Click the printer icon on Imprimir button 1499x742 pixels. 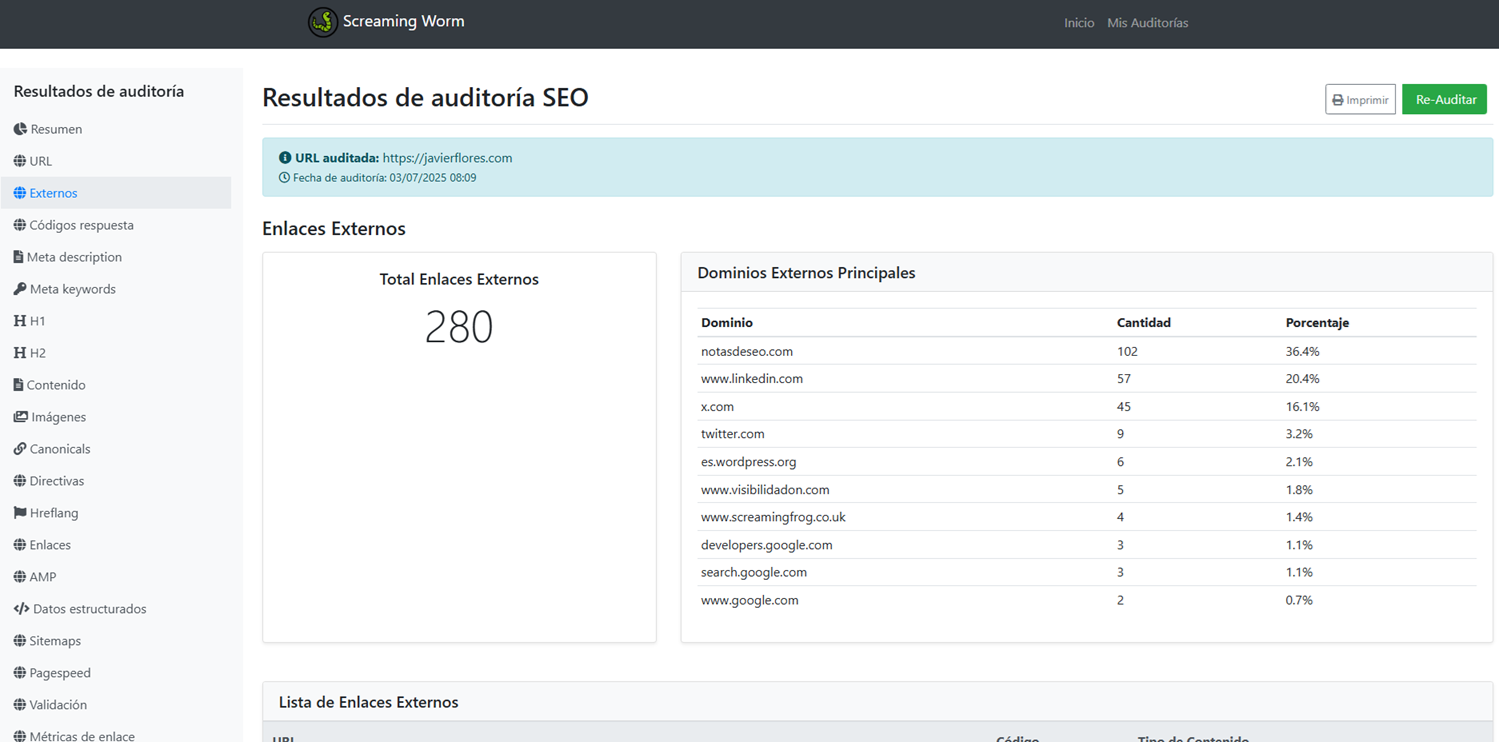click(x=1338, y=100)
